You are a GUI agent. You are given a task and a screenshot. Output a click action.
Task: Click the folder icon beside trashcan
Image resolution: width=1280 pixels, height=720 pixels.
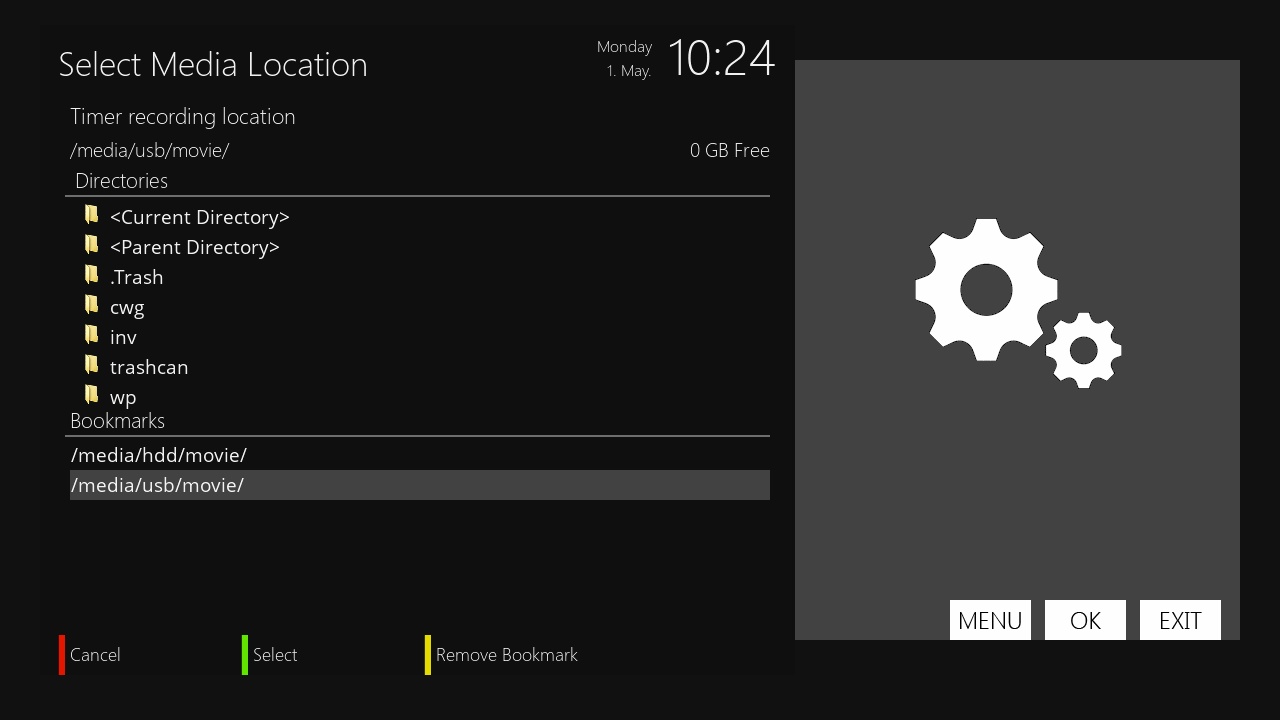click(91, 364)
